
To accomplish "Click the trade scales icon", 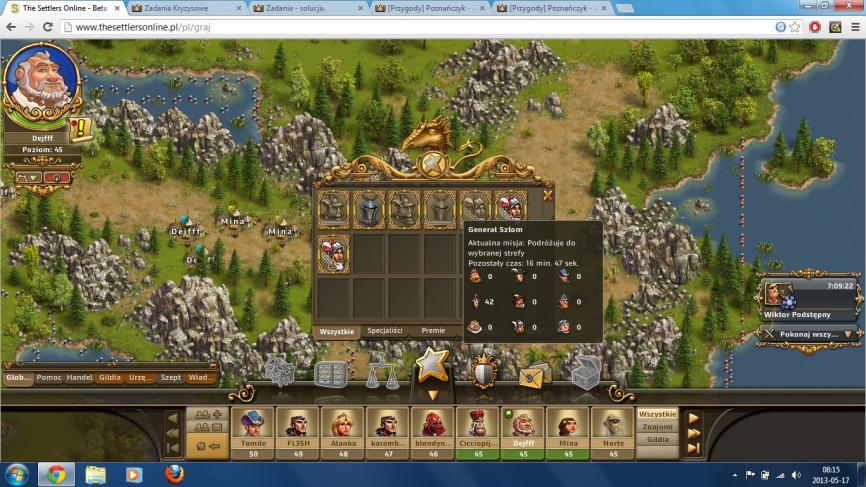I will pyautogui.click(x=381, y=374).
